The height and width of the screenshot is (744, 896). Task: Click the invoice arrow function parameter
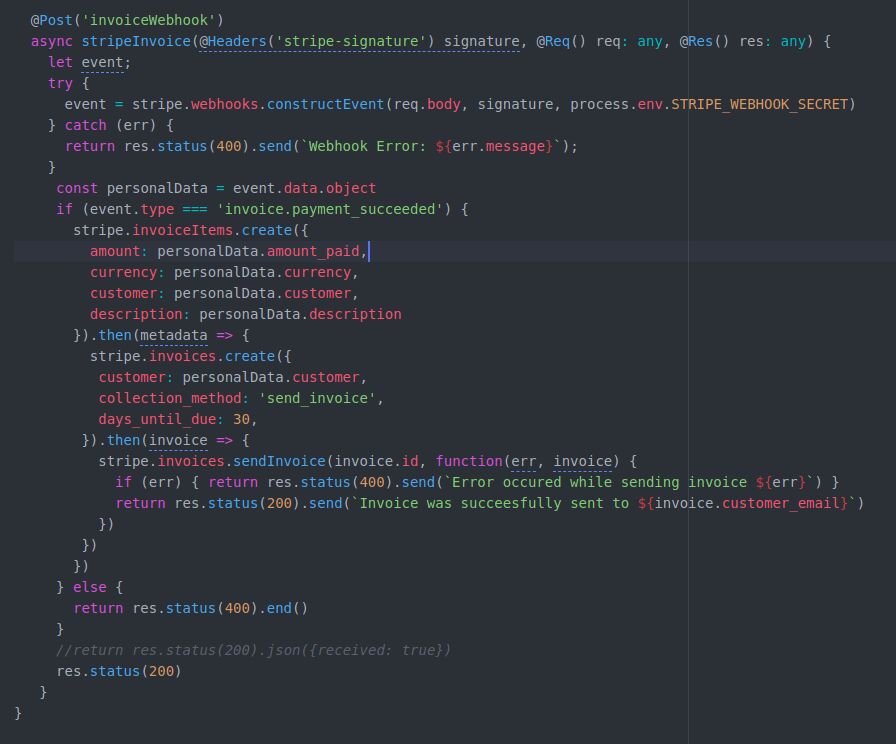178,441
